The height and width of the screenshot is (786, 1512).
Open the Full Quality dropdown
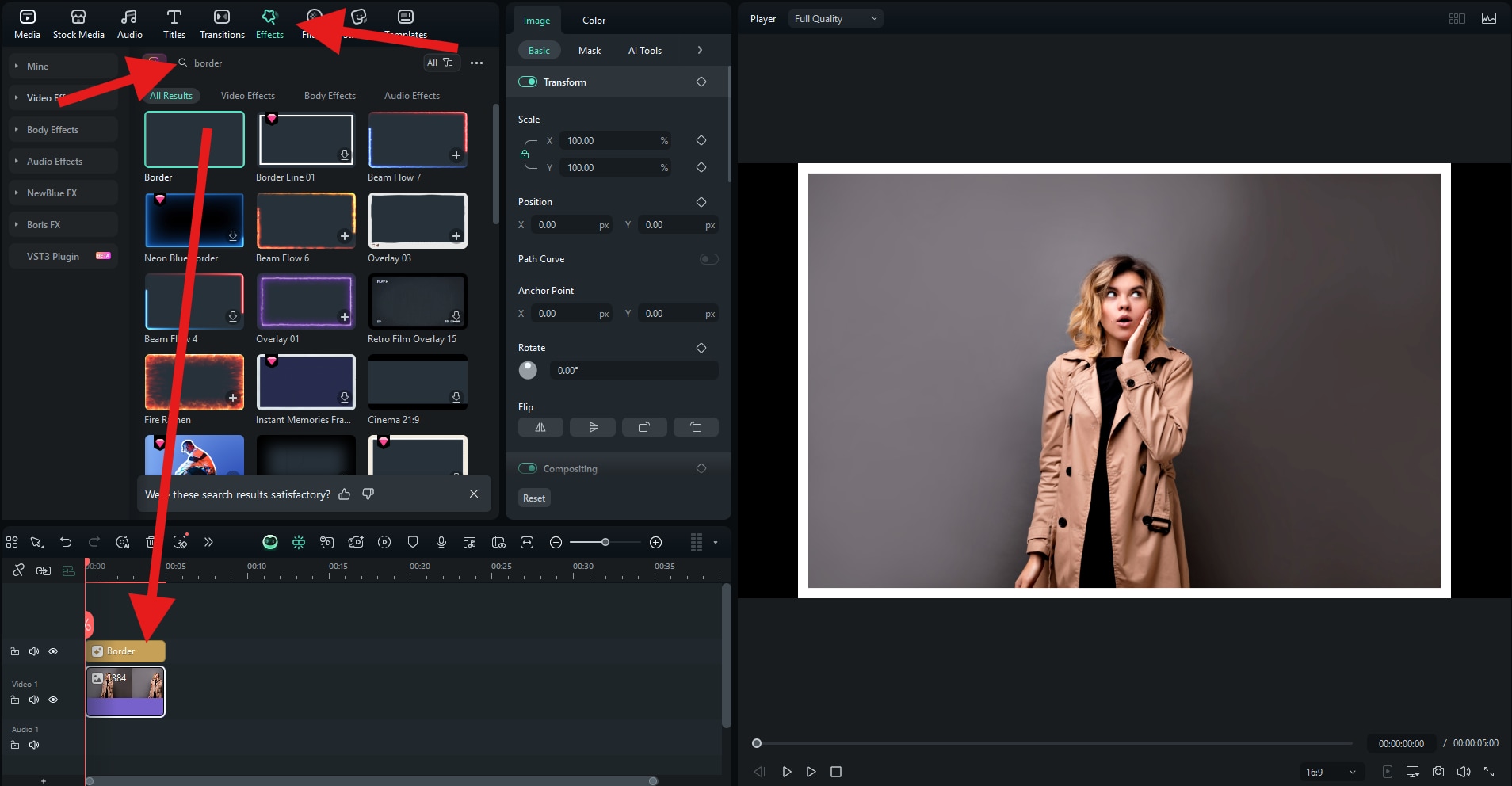(x=835, y=19)
